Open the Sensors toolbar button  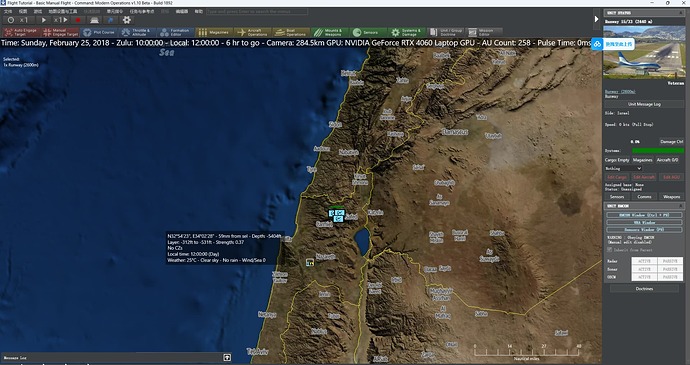[368, 33]
